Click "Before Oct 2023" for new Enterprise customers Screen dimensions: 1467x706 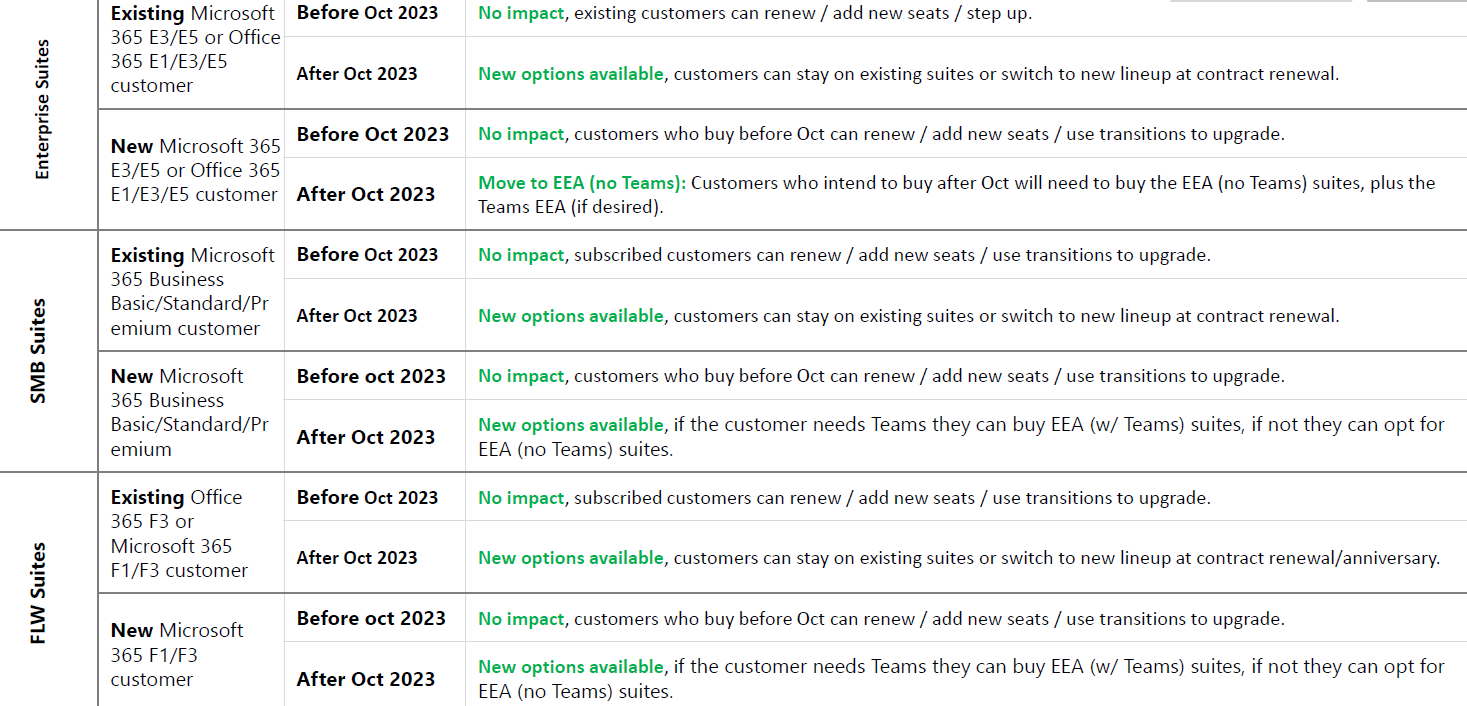[373, 134]
